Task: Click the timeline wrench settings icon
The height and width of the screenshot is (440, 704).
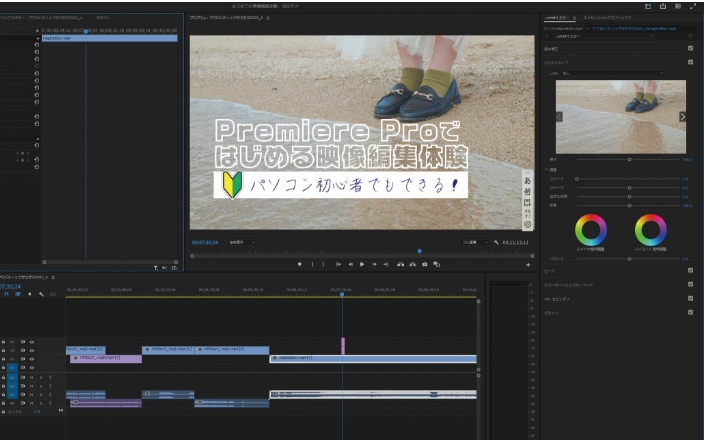Action: (41, 294)
